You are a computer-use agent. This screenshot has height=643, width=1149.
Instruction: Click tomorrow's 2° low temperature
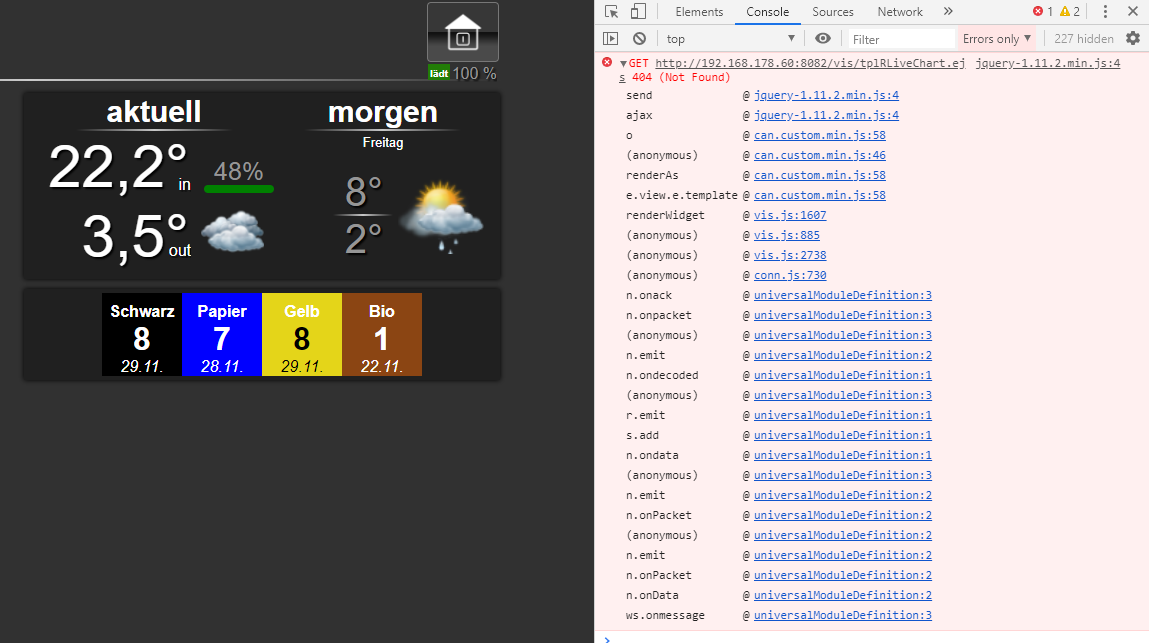(x=363, y=238)
